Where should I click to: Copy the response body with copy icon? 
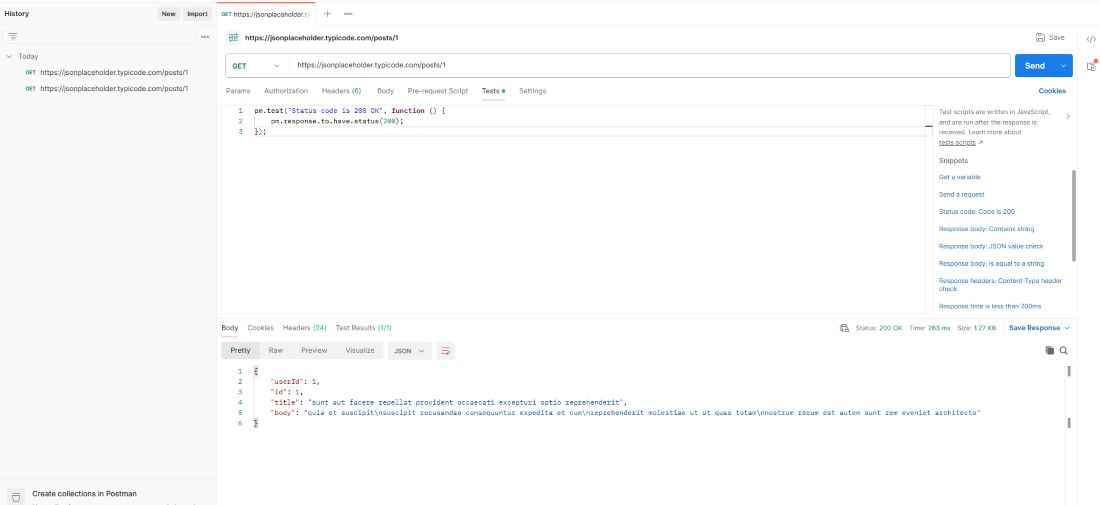click(x=1049, y=350)
